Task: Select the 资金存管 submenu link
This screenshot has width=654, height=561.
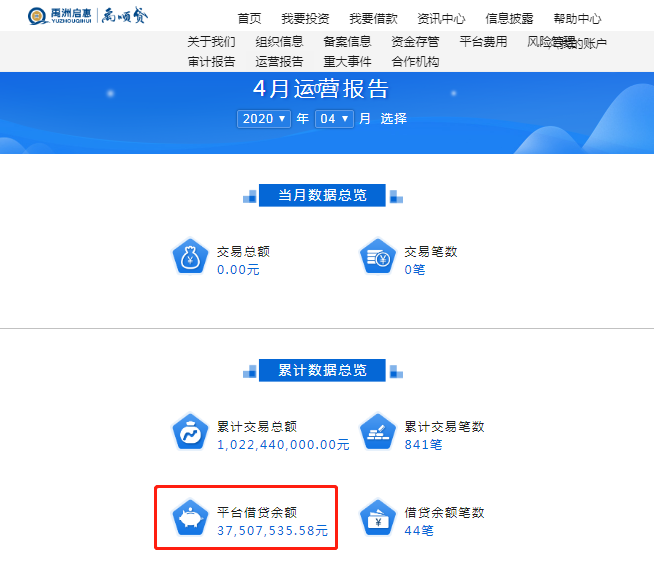Action: click(x=415, y=41)
